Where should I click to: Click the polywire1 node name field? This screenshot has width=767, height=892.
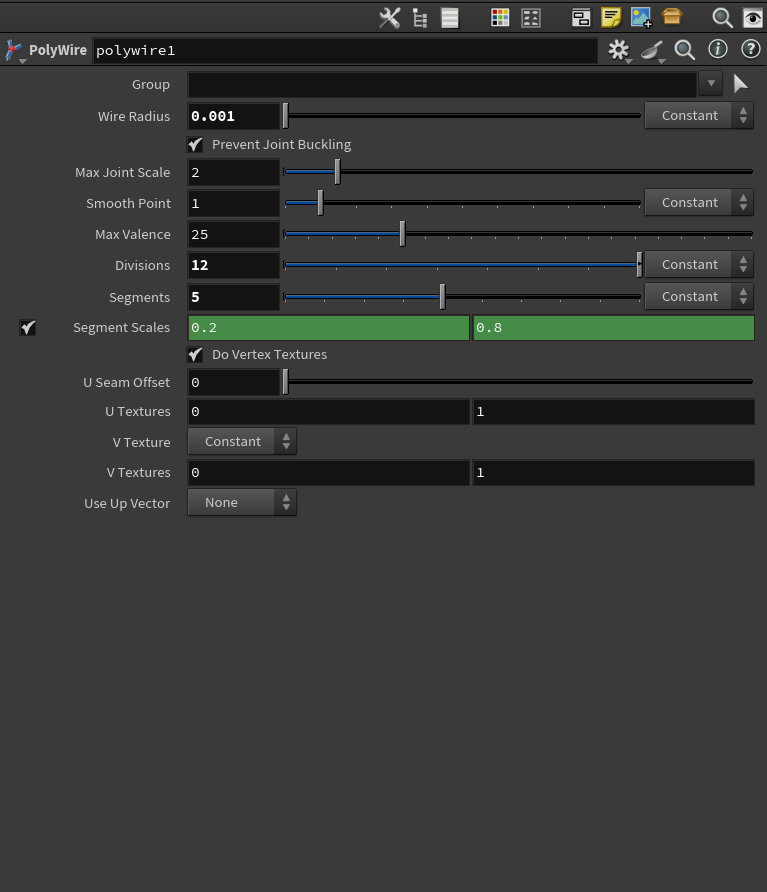click(344, 50)
